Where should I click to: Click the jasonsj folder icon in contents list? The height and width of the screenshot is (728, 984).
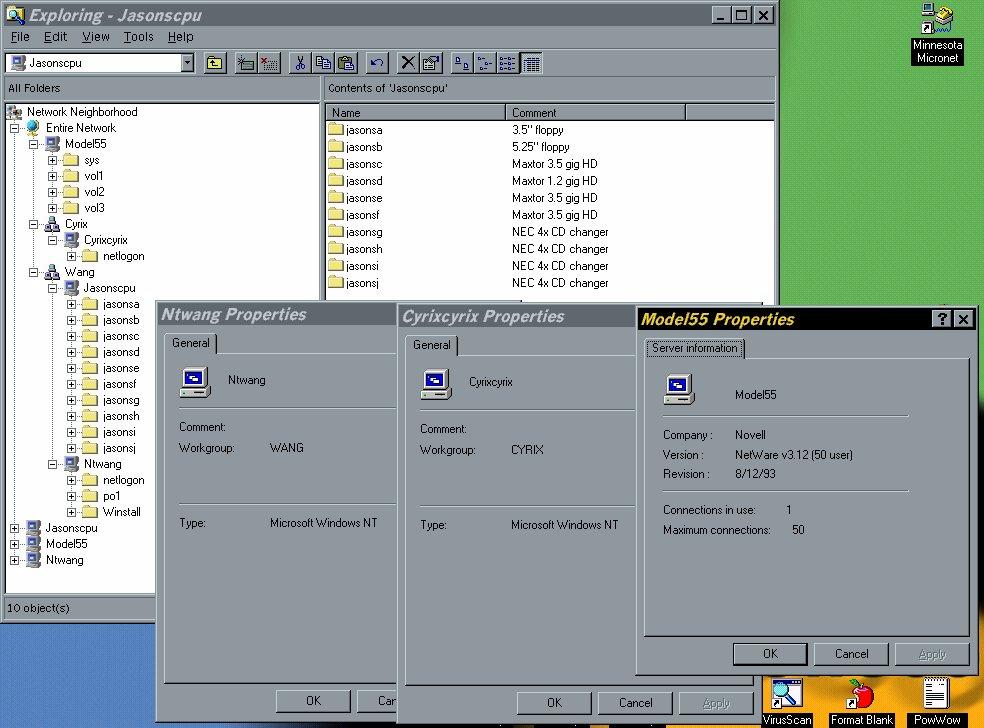click(336, 282)
